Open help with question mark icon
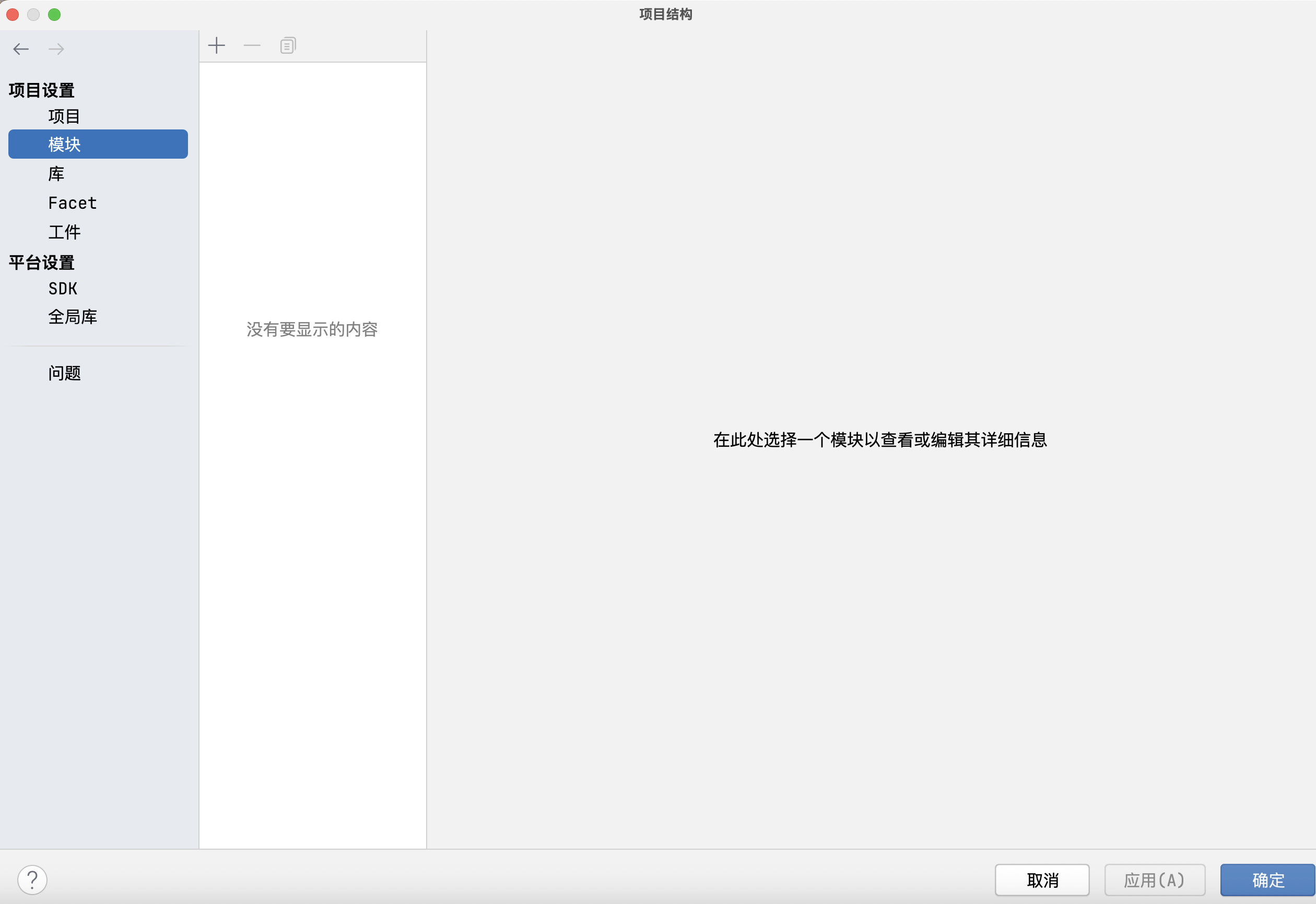Viewport: 1316px width, 904px height. [x=32, y=879]
